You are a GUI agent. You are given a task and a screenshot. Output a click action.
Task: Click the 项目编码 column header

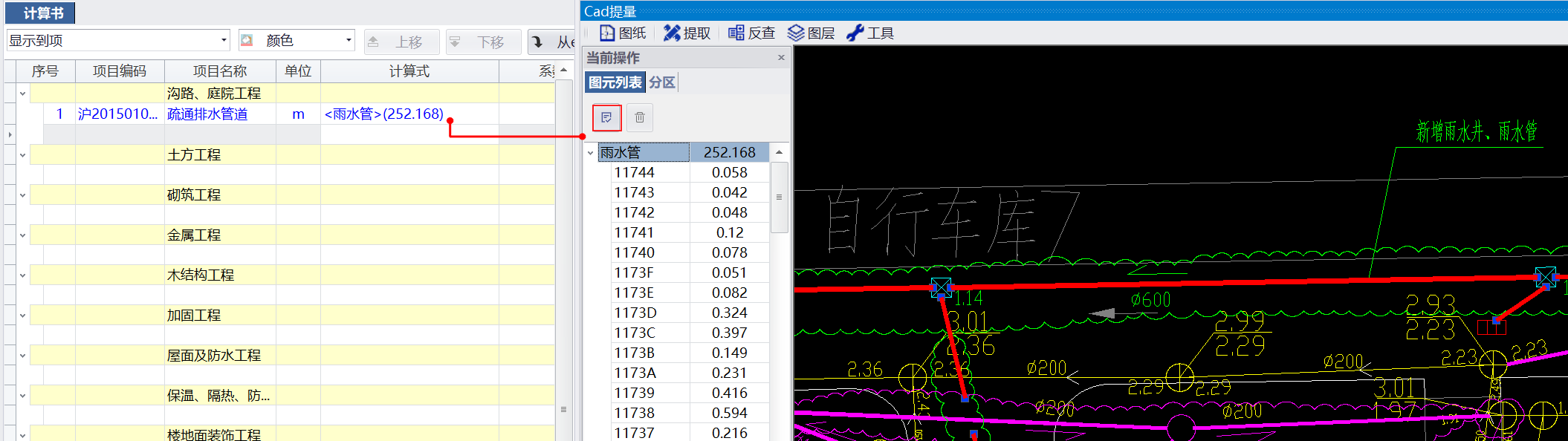coord(120,71)
